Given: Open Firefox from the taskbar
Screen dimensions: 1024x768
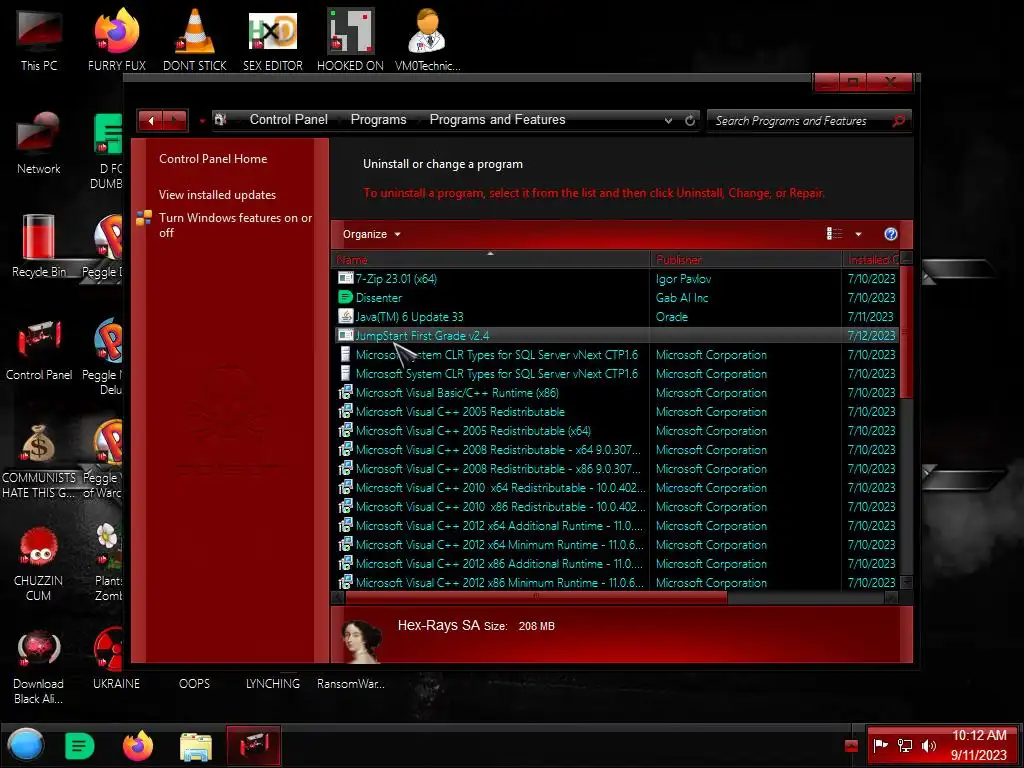Looking at the screenshot, I should tap(138, 746).
